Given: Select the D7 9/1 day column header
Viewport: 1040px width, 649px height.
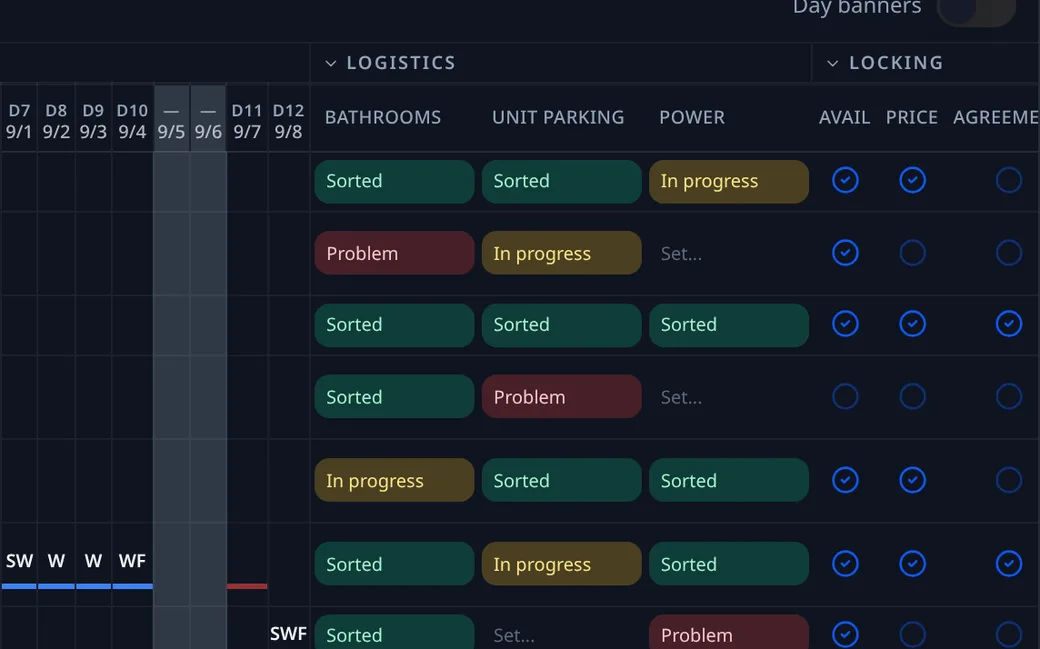Looking at the screenshot, I should (x=19, y=121).
